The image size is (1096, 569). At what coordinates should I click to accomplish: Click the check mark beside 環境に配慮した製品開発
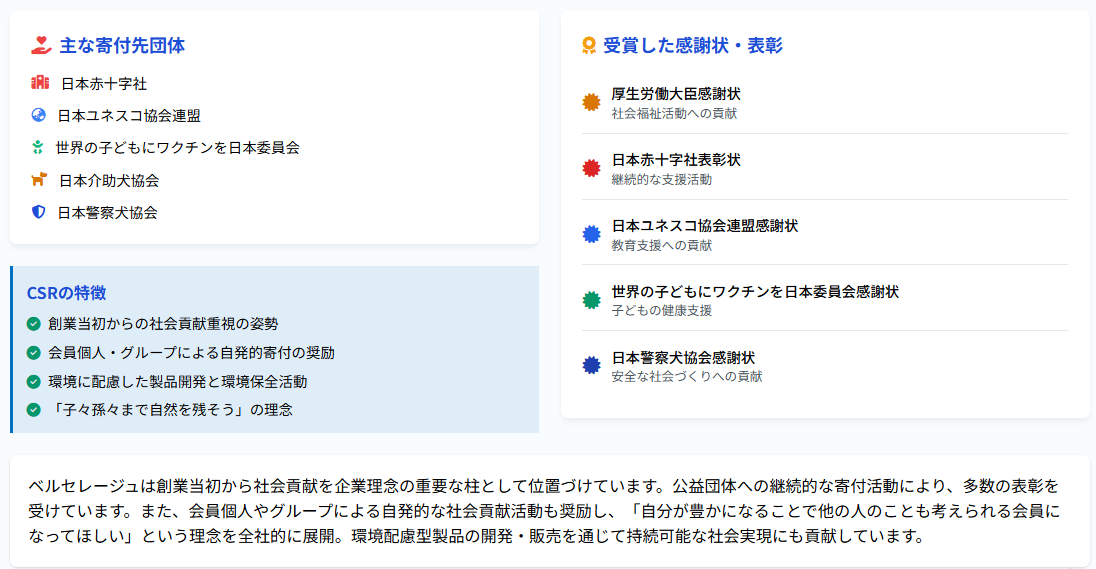pyautogui.click(x=34, y=382)
